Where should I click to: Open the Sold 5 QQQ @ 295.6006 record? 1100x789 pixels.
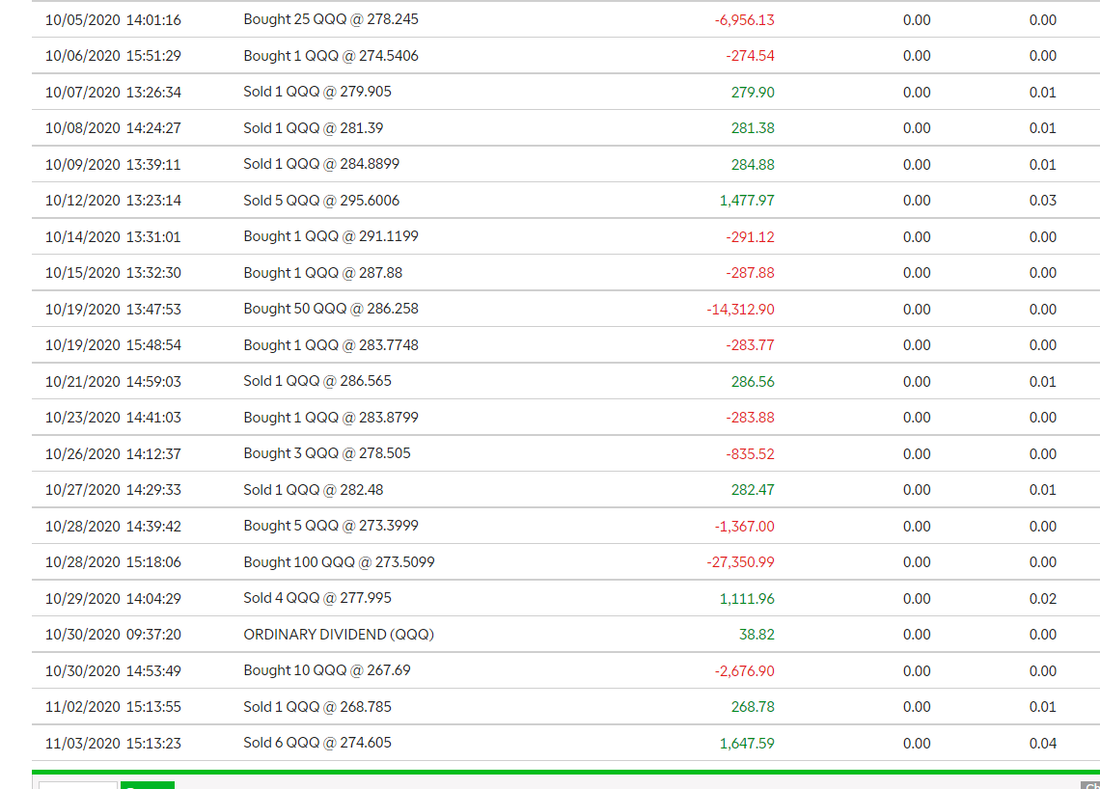pos(322,200)
